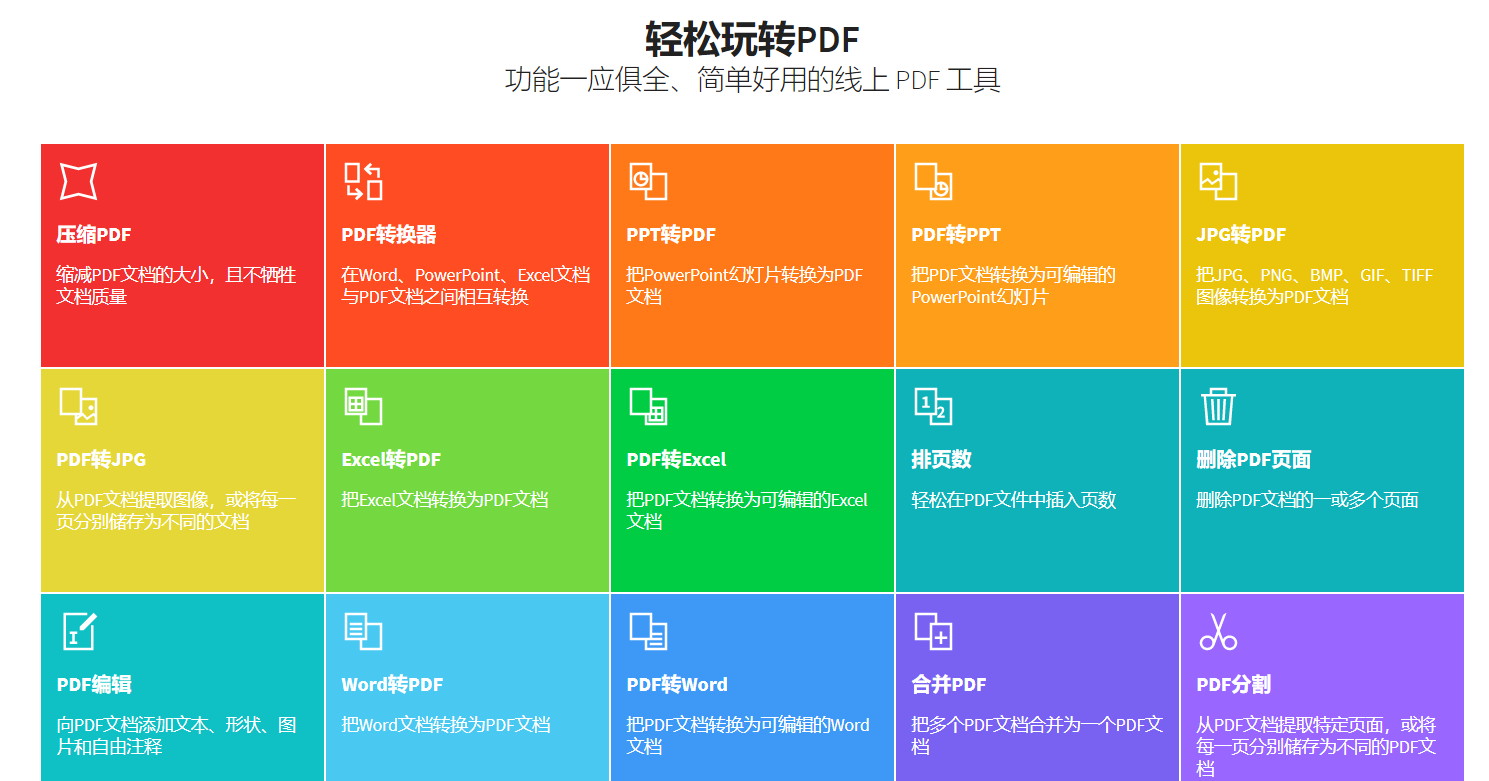The width and height of the screenshot is (1489, 781).
Task: Go to the PPT转PDF title
Action: [x=671, y=235]
